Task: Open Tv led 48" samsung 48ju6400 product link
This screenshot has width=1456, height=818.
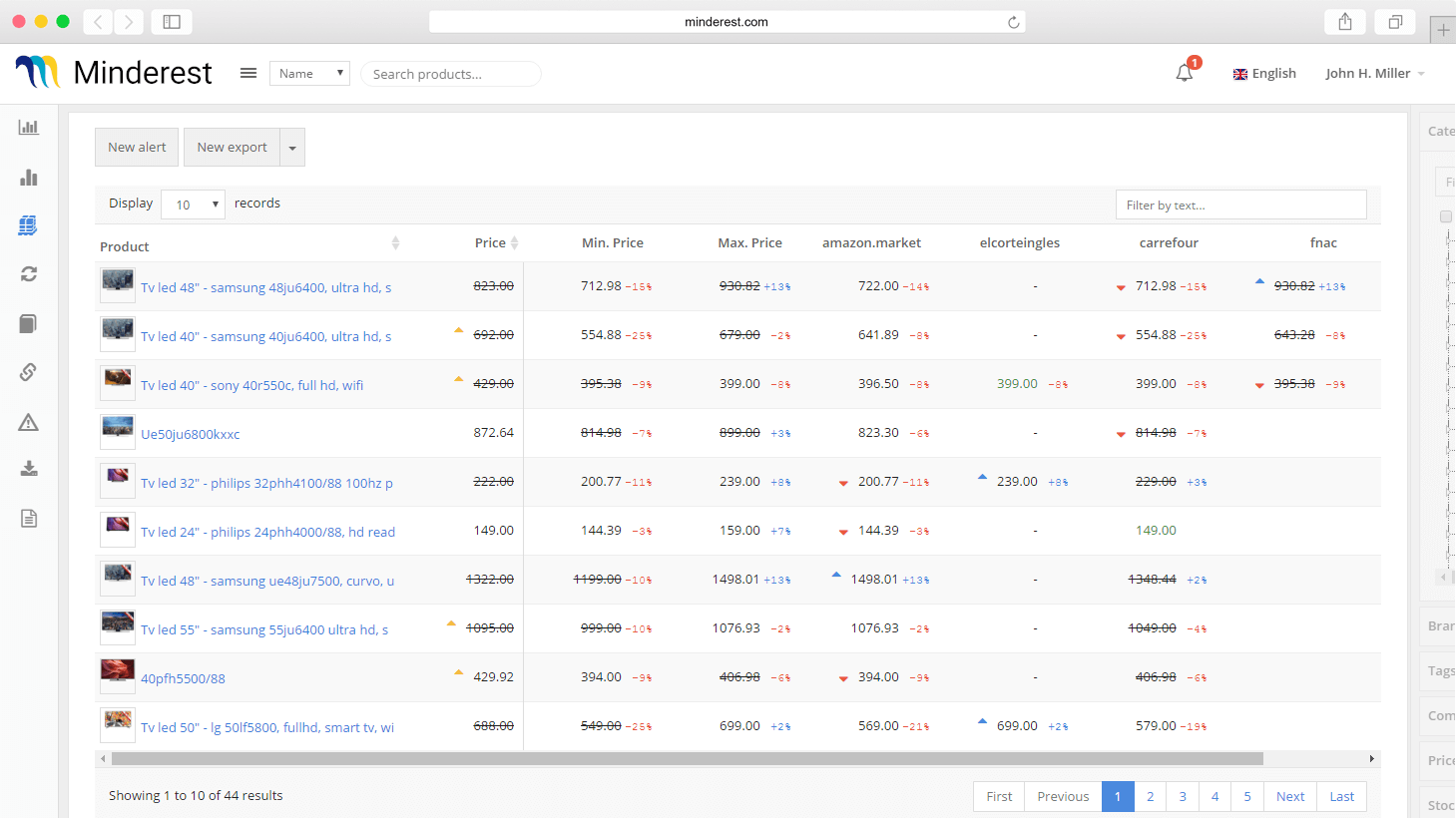Action: (265, 287)
